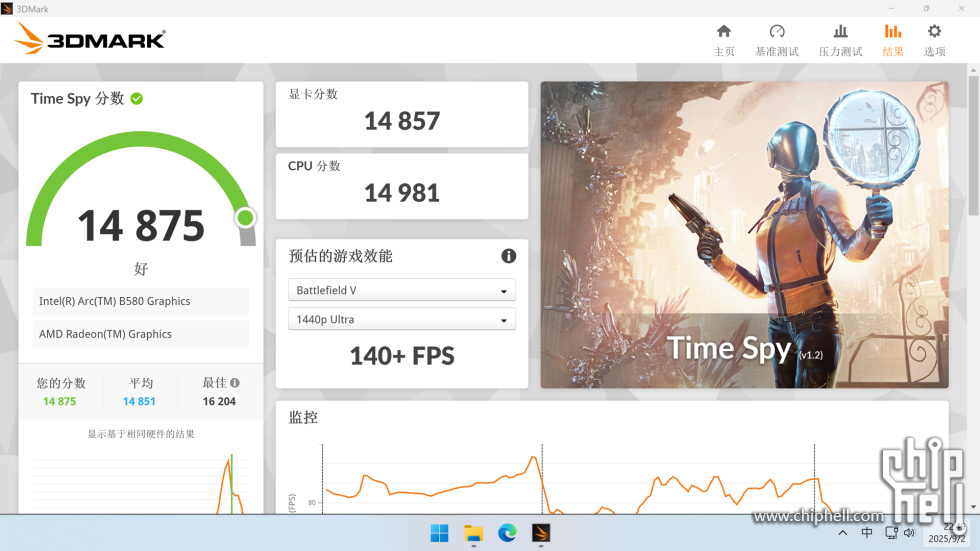Click the volume tray icon
This screenshot has height=551, width=980.
coord(909,533)
